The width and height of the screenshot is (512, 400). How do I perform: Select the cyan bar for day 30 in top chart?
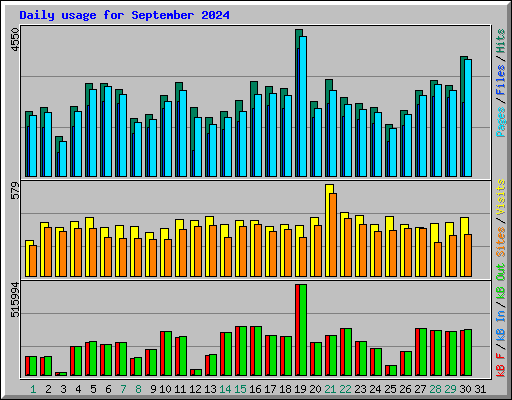pyautogui.click(x=468, y=118)
